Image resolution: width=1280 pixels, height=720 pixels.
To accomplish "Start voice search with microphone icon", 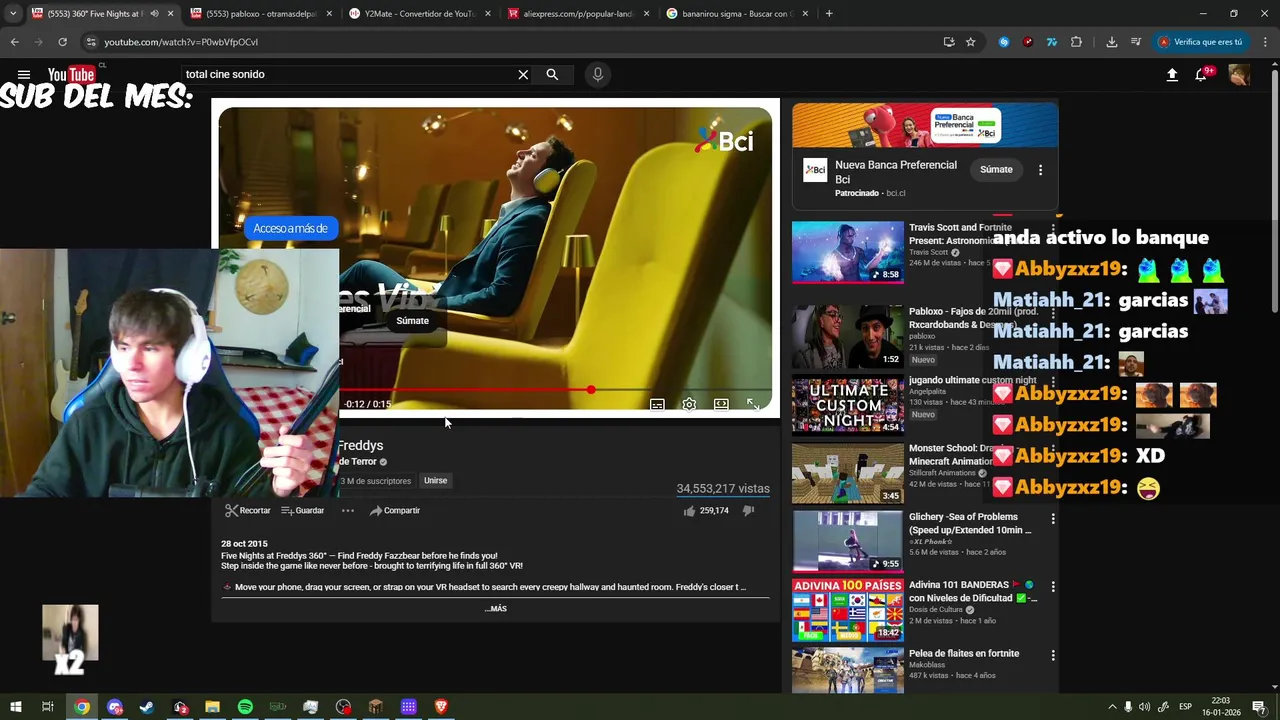I will [x=598, y=75].
